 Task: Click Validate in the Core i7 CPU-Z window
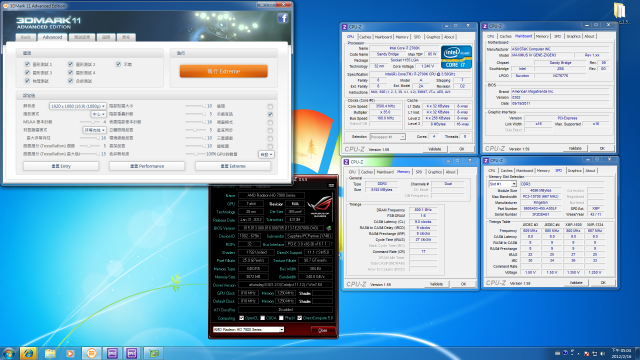[x=435, y=149]
